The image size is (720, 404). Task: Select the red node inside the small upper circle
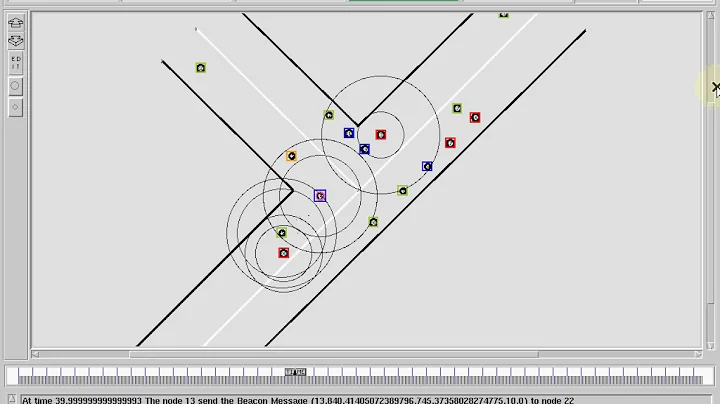pos(381,135)
